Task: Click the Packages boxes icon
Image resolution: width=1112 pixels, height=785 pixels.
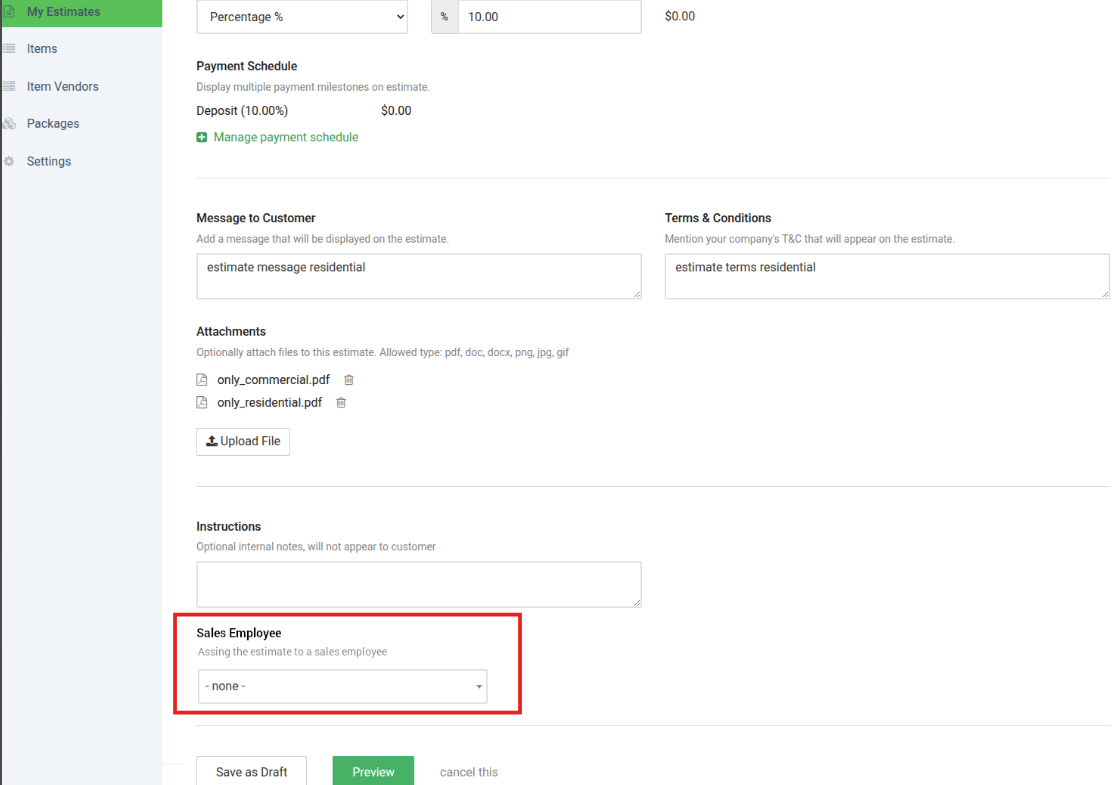Action: pos(9,123)
